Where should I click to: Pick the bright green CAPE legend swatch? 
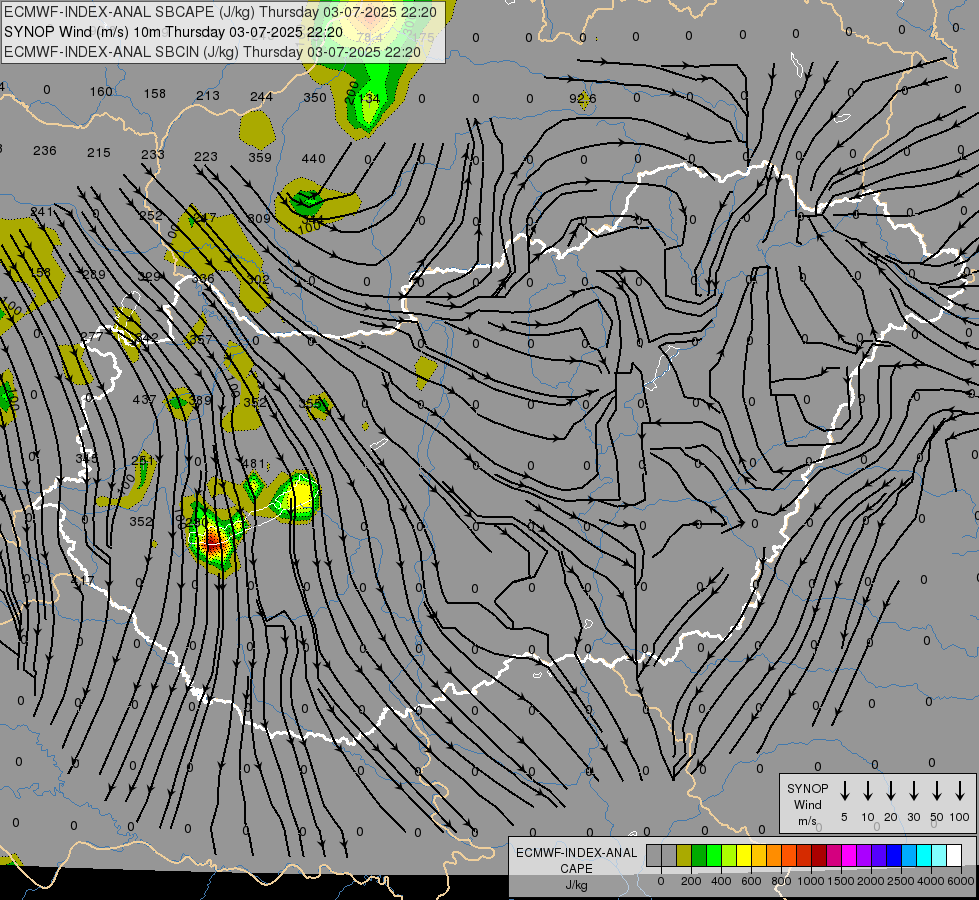714,856
